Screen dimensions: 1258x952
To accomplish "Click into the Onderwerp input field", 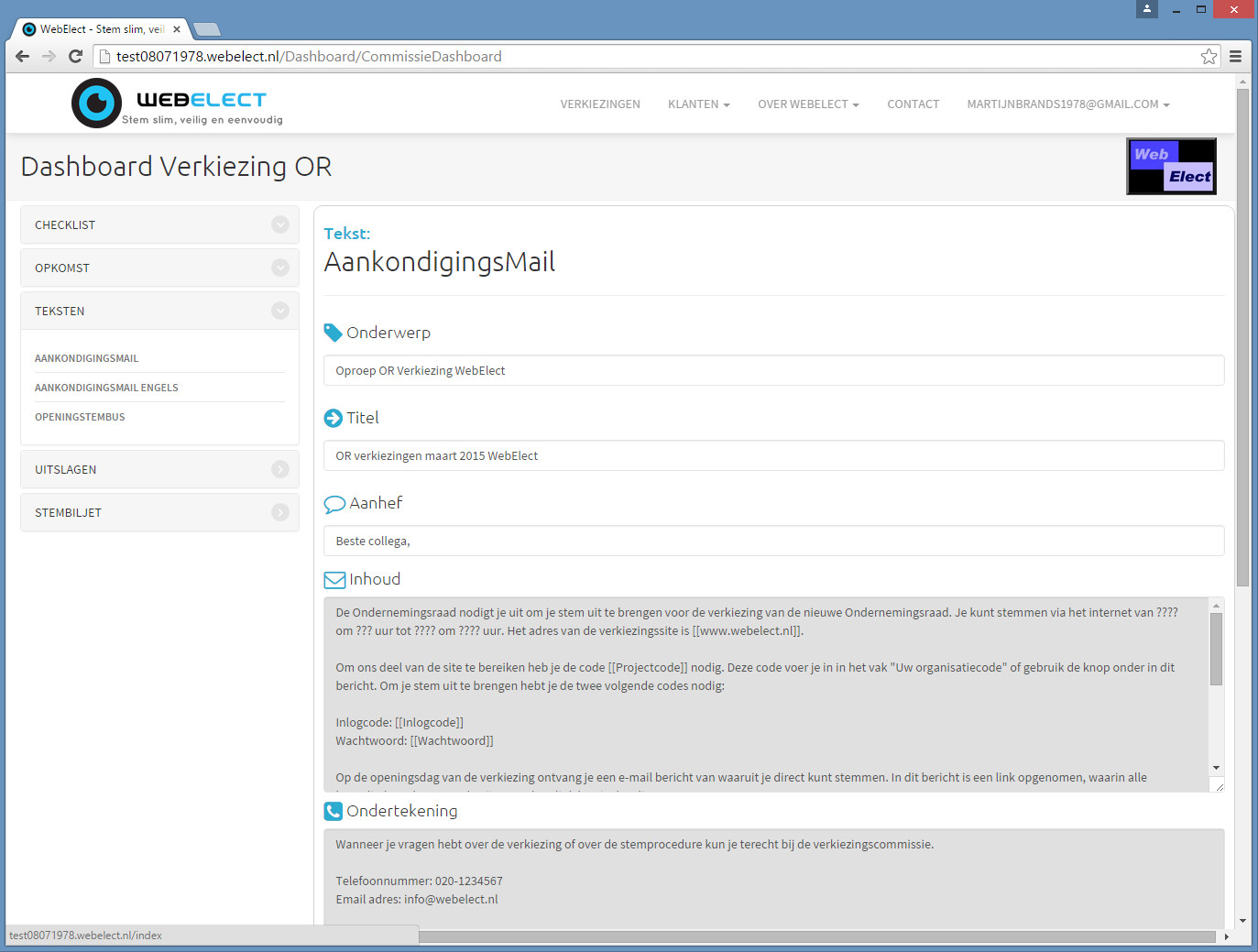I will [x=773, y=370].
